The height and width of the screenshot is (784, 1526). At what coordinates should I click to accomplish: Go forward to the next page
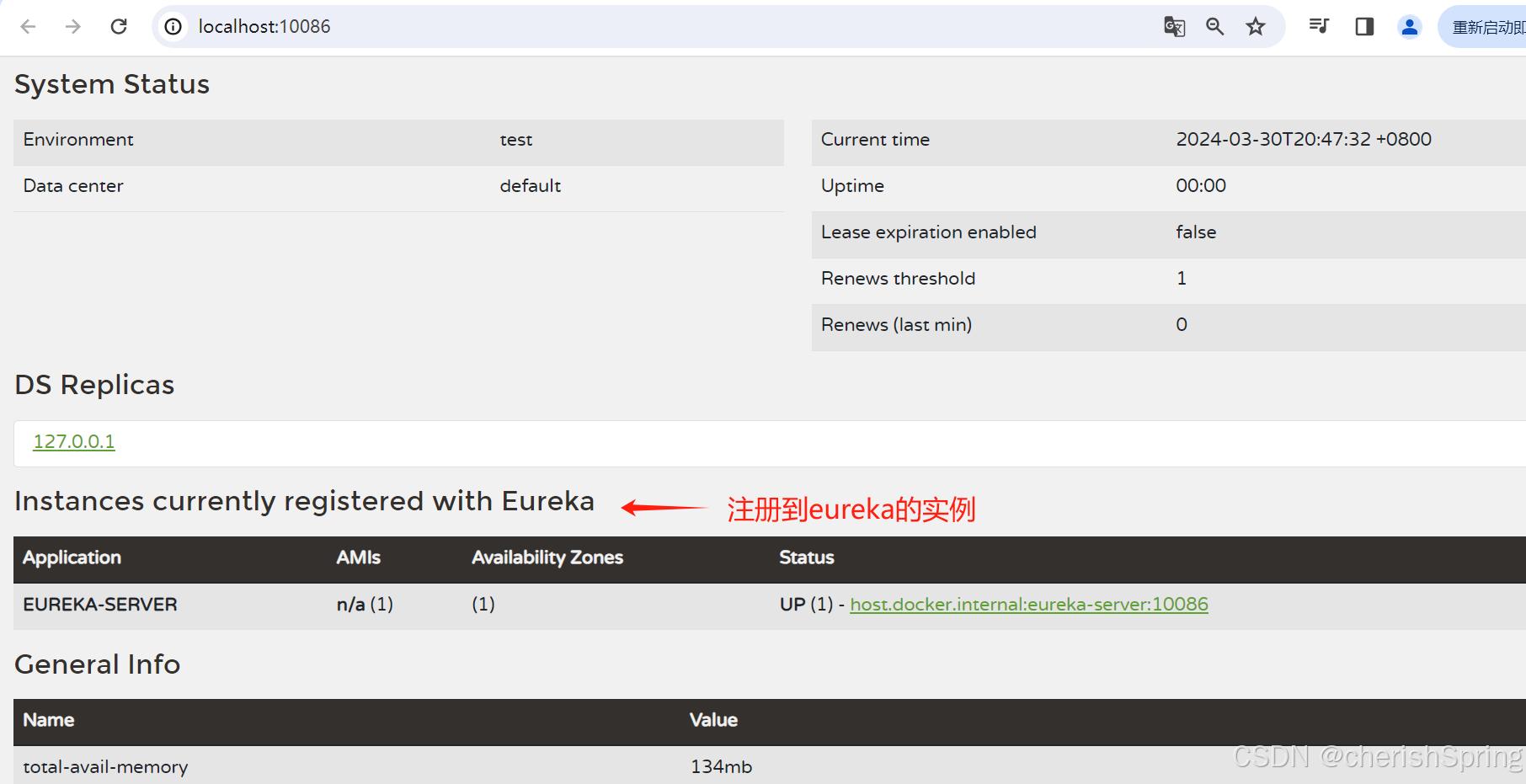click(73, 27)
